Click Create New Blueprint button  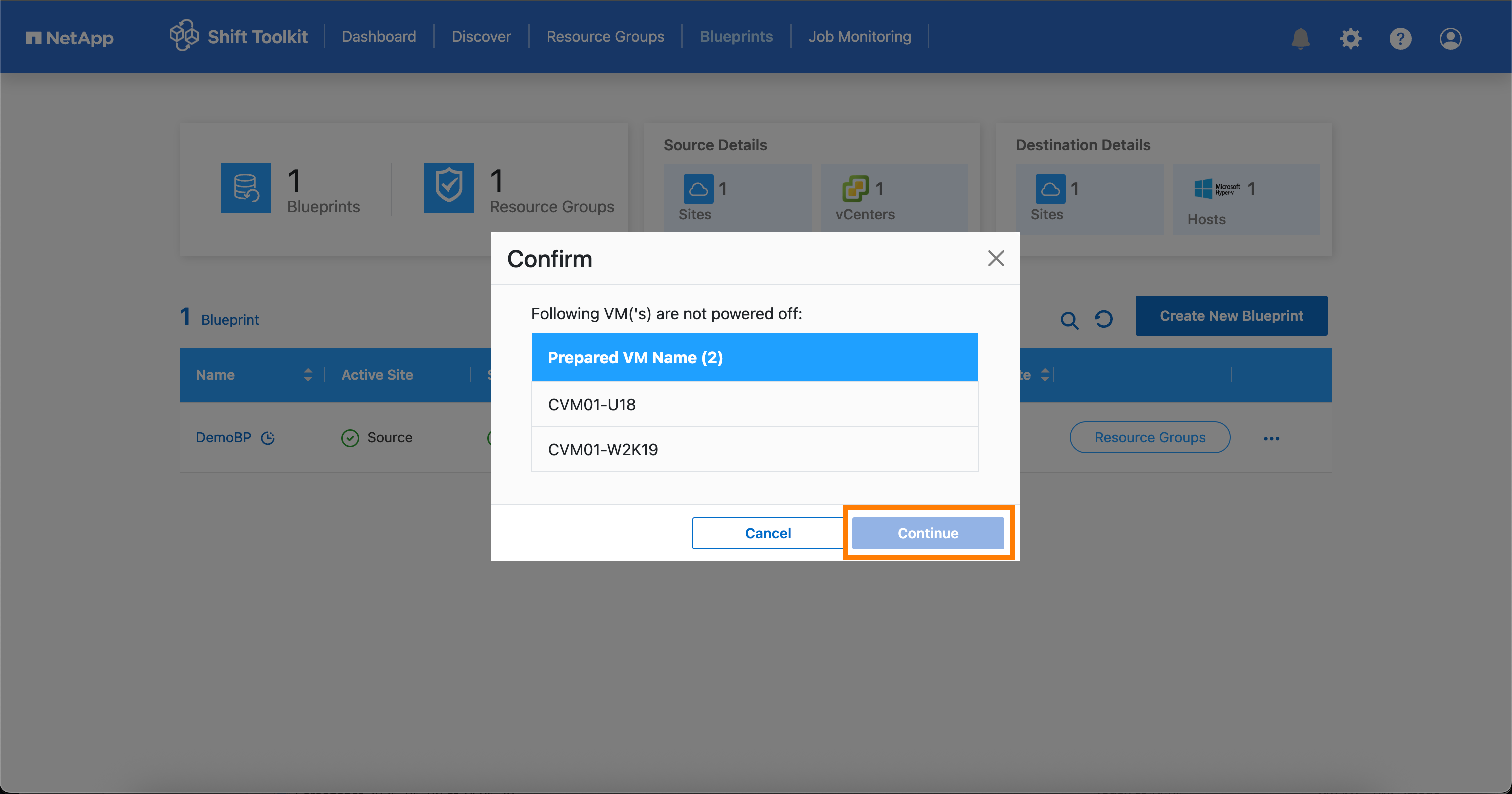coord(1231,315)
